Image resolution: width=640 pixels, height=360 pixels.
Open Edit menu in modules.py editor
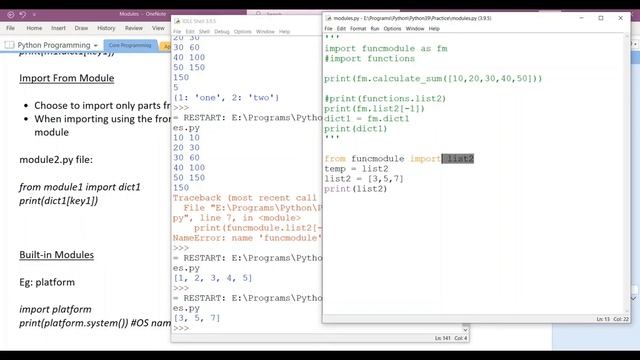click(x=341, y=29)
